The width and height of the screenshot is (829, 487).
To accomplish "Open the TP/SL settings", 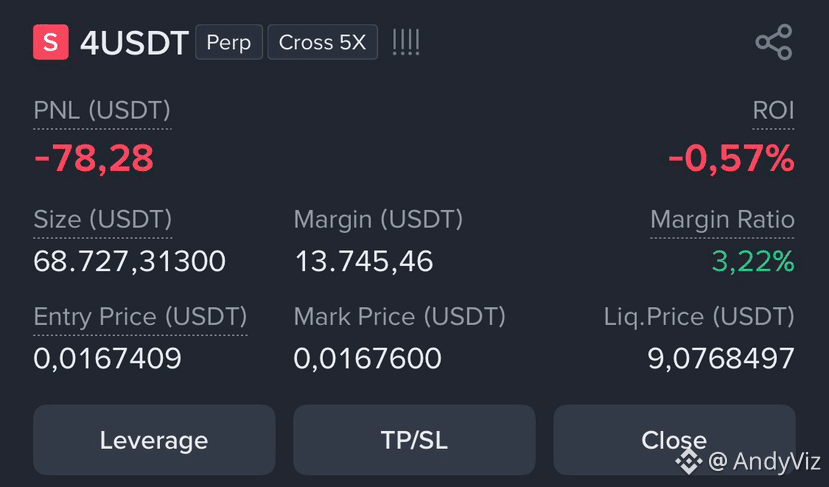I will [414, 440].
